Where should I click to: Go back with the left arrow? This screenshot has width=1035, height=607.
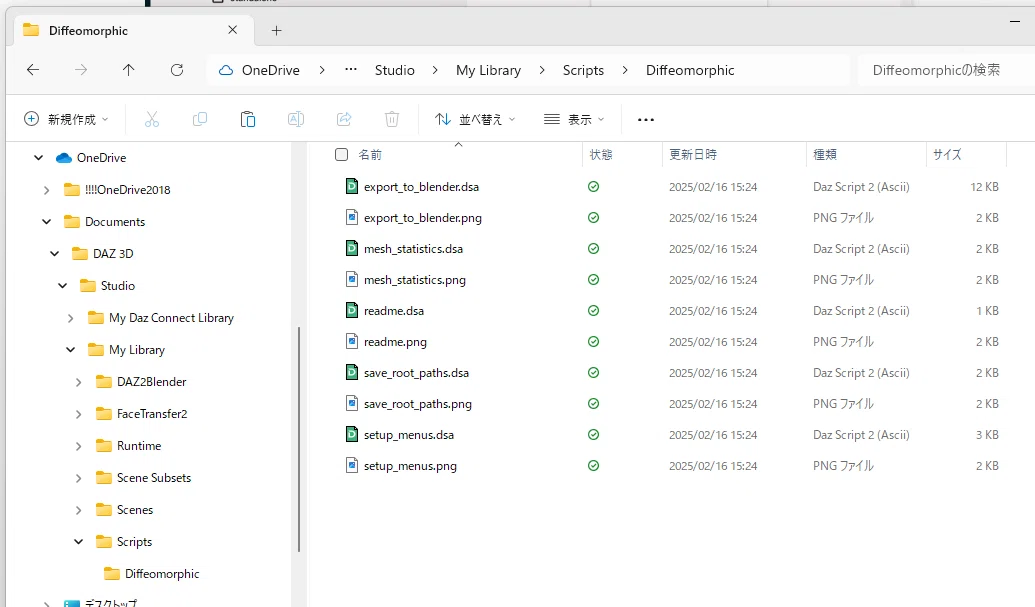pos(33,70)
